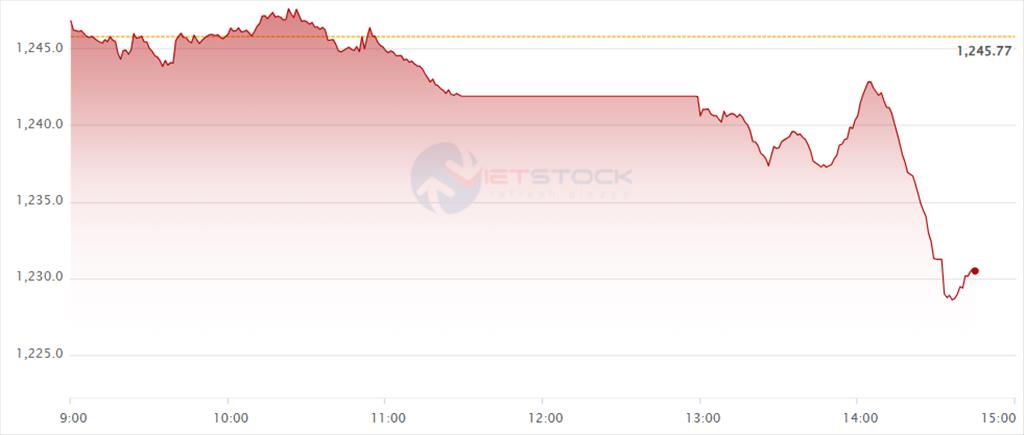Click the 1,230.0 price axis label
Image resolution: width=1024 pixels, height=435 pixels.
tap(40, 278)
